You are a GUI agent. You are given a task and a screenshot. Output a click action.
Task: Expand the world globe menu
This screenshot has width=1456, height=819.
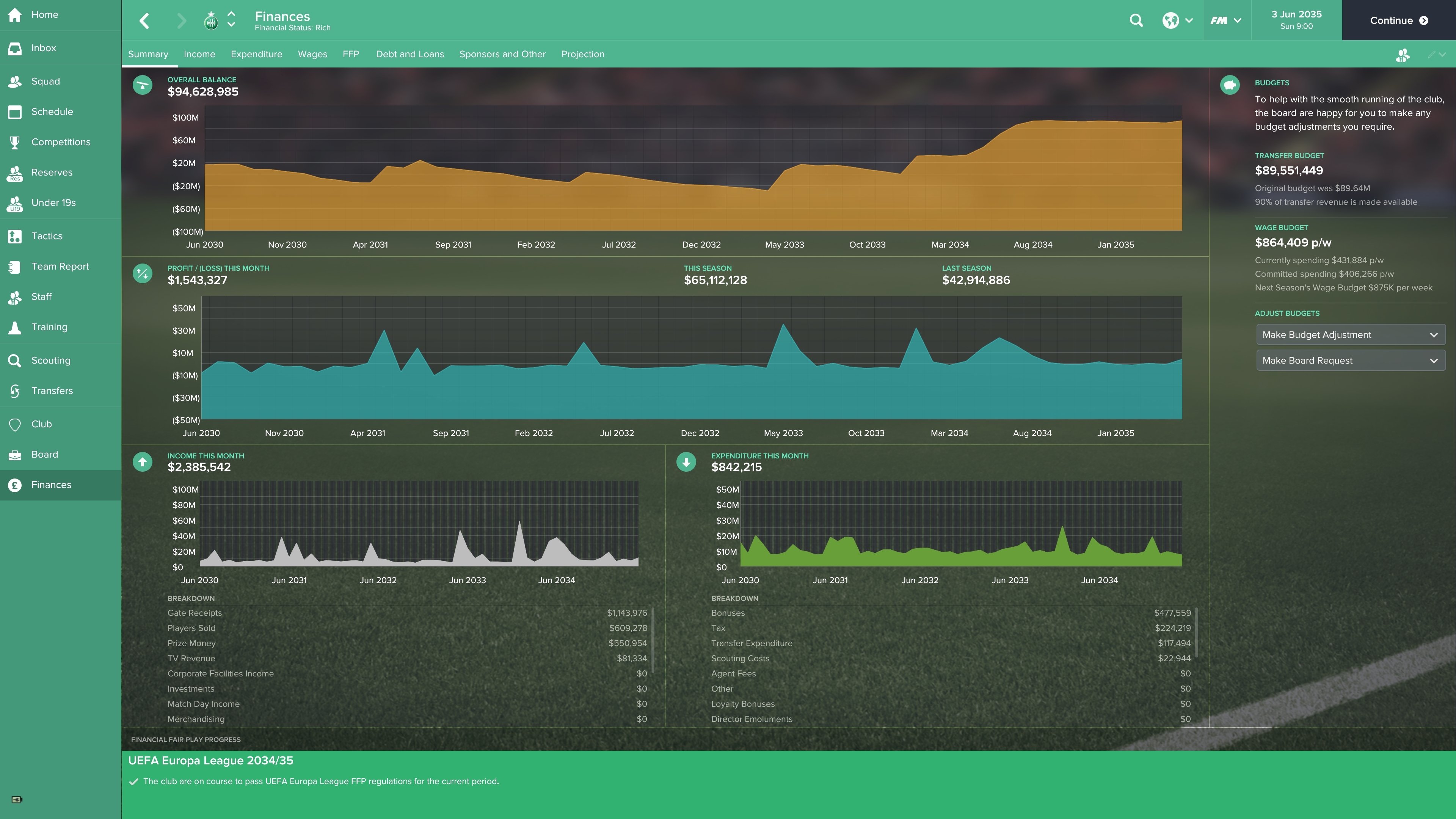(1177, 21)
